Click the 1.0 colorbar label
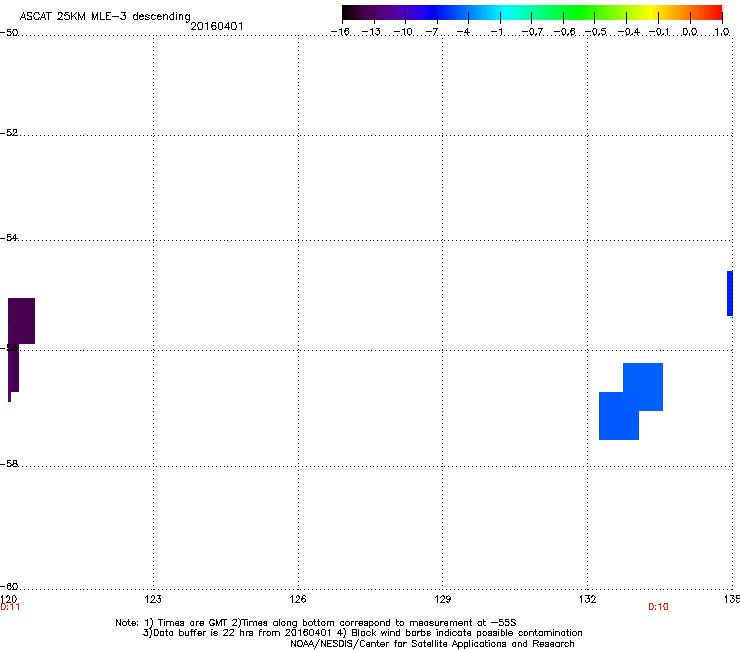 722,32
